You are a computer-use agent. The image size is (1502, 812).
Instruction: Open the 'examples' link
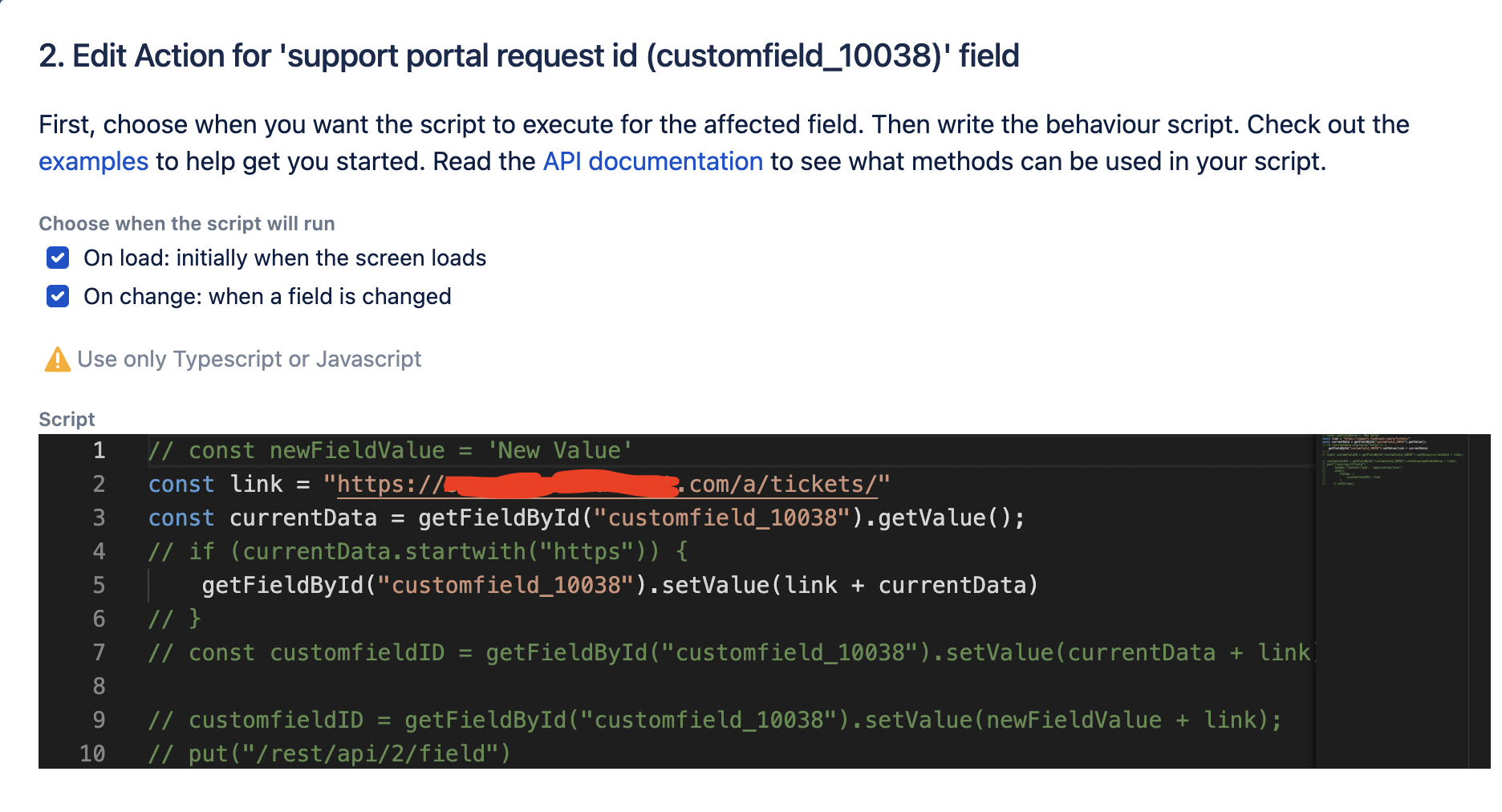point(93,161)
